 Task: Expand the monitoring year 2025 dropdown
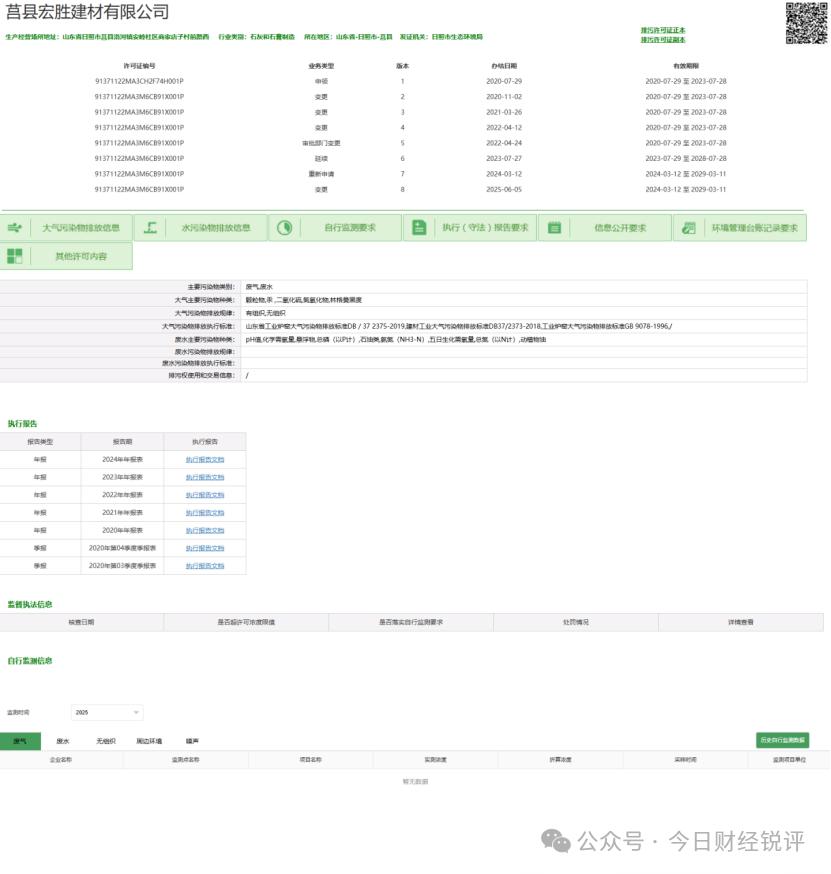107,712
